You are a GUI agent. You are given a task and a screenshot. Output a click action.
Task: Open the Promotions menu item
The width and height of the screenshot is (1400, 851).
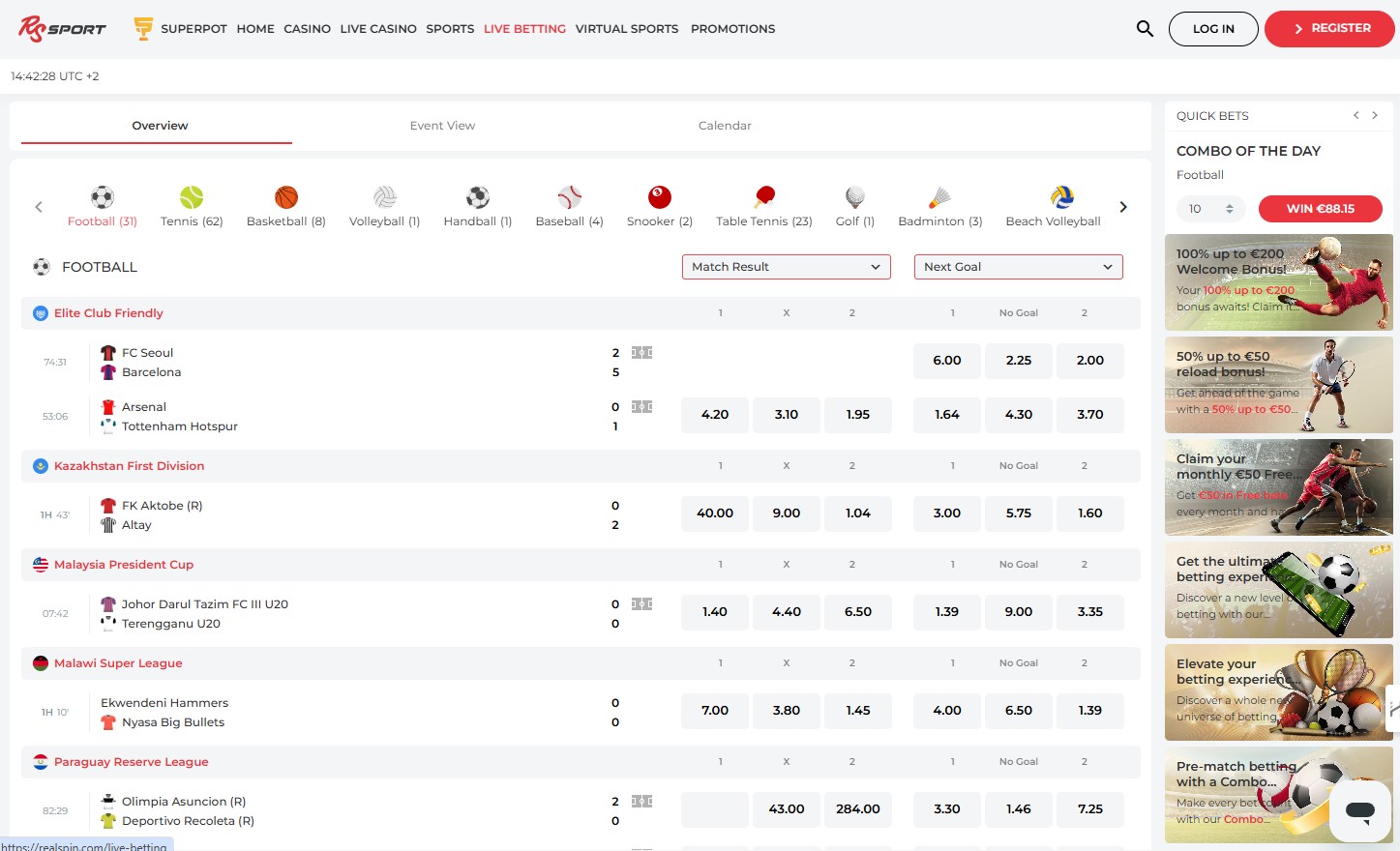click(x=732, y=29)
